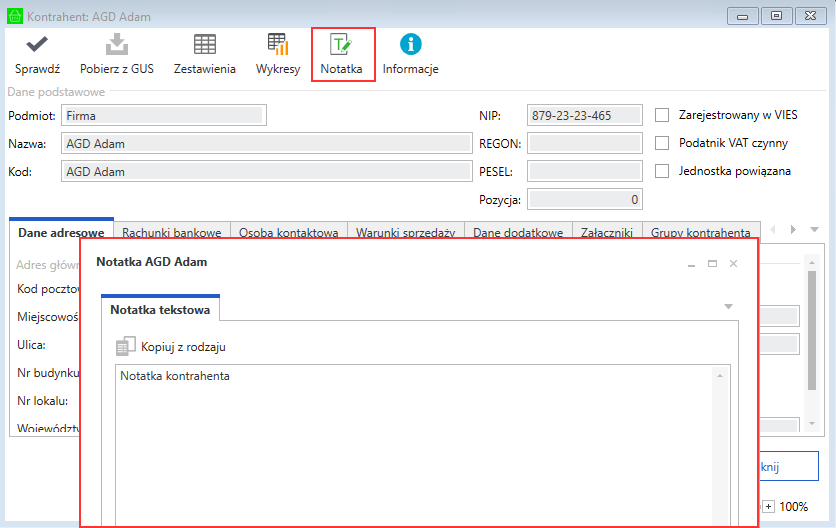Toggle Podatnik VAT czynny checkbox
Screen dimensions: 836x528
[661, 143]
